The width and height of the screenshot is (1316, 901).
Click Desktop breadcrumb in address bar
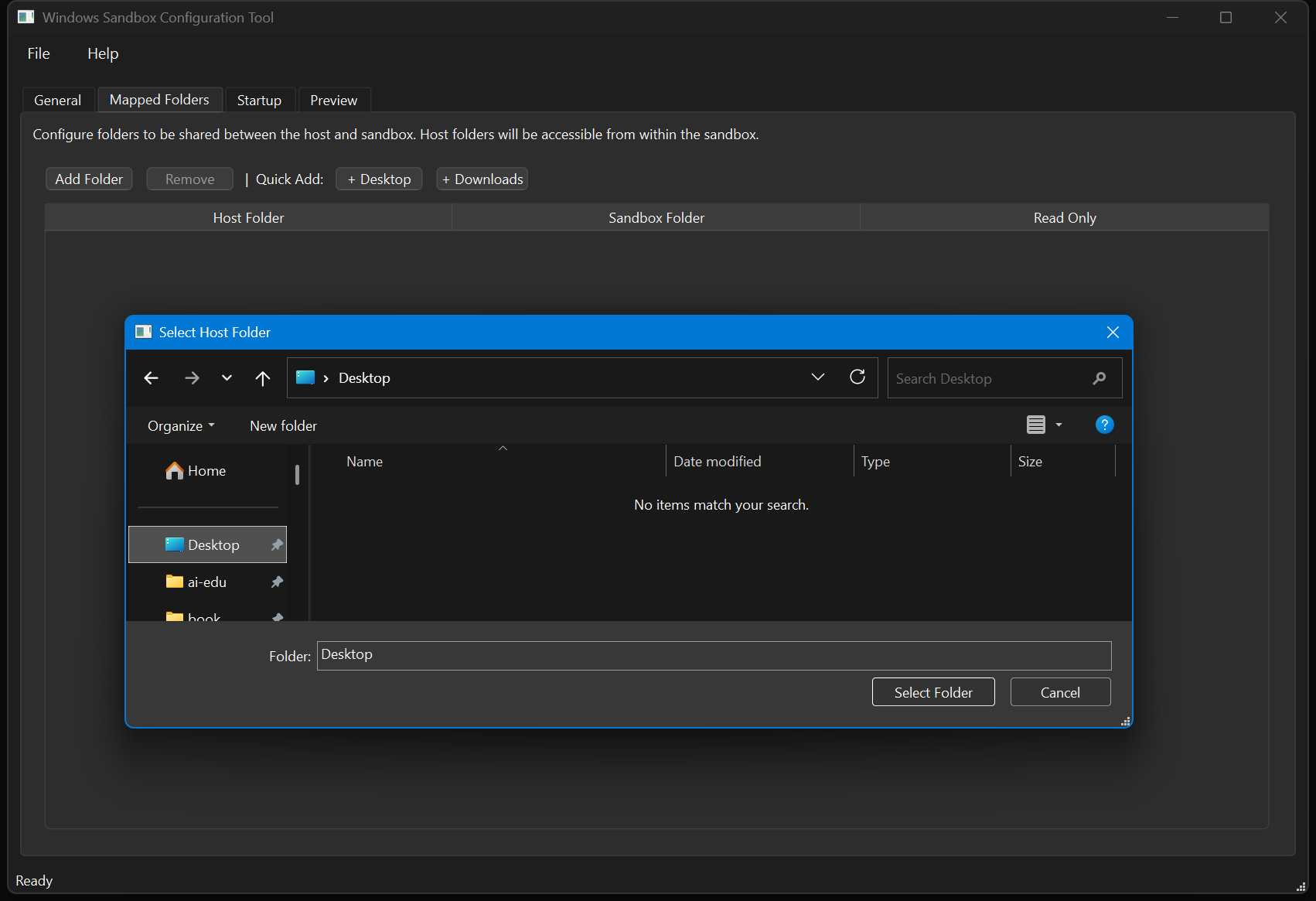point(364,378)
